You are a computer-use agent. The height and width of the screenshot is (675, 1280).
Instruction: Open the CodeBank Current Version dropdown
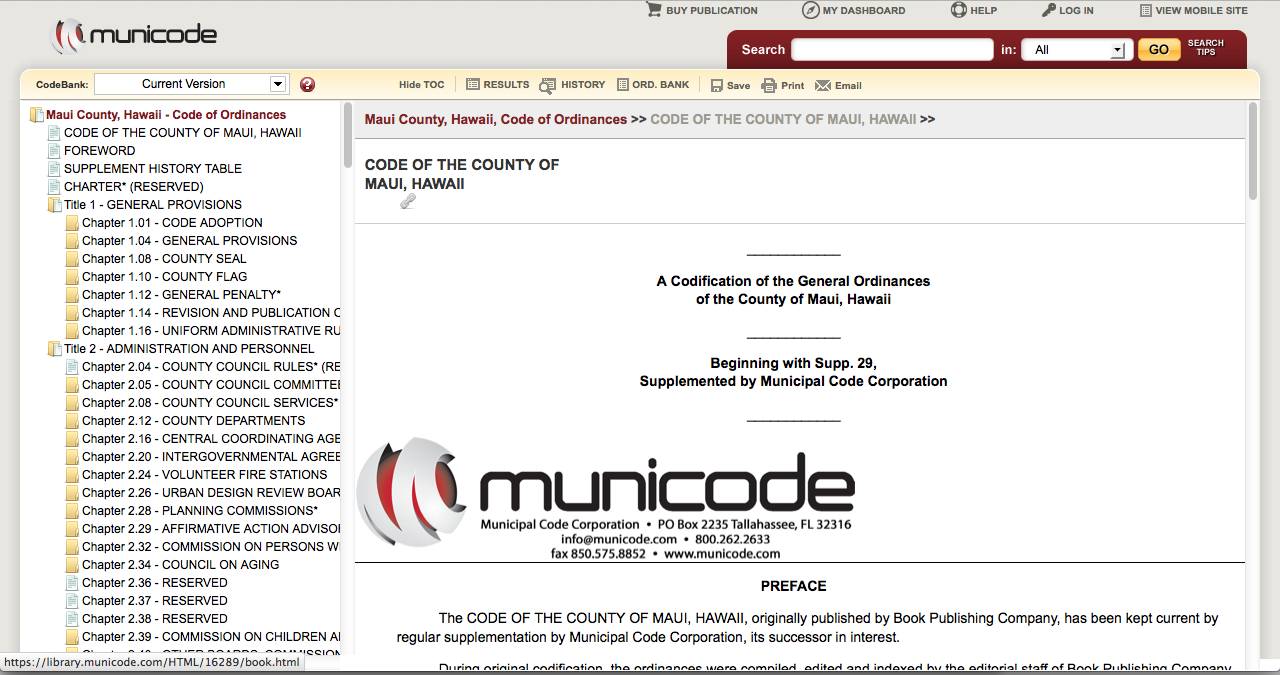click(x=191, y=84)
